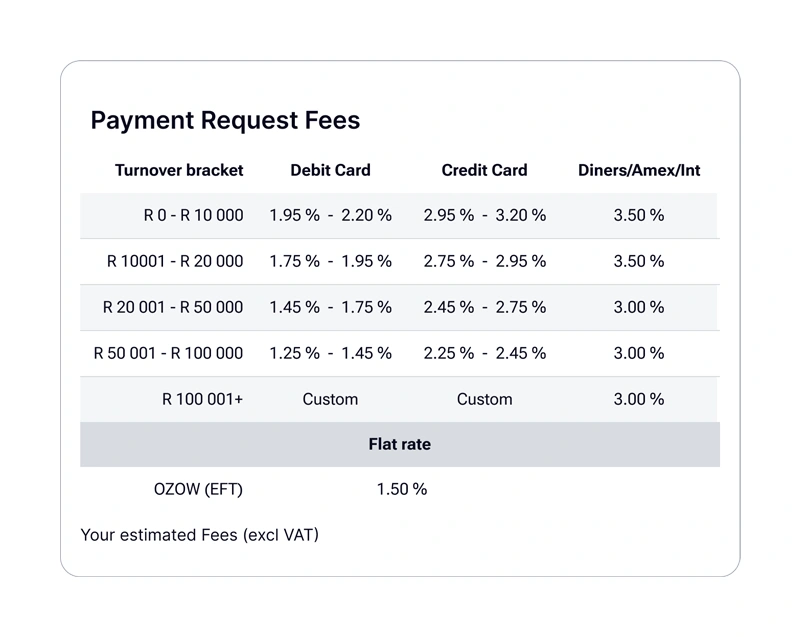Click the Debit Card column header
This screenshot has width=800, height=637.
tap(330, 170)
